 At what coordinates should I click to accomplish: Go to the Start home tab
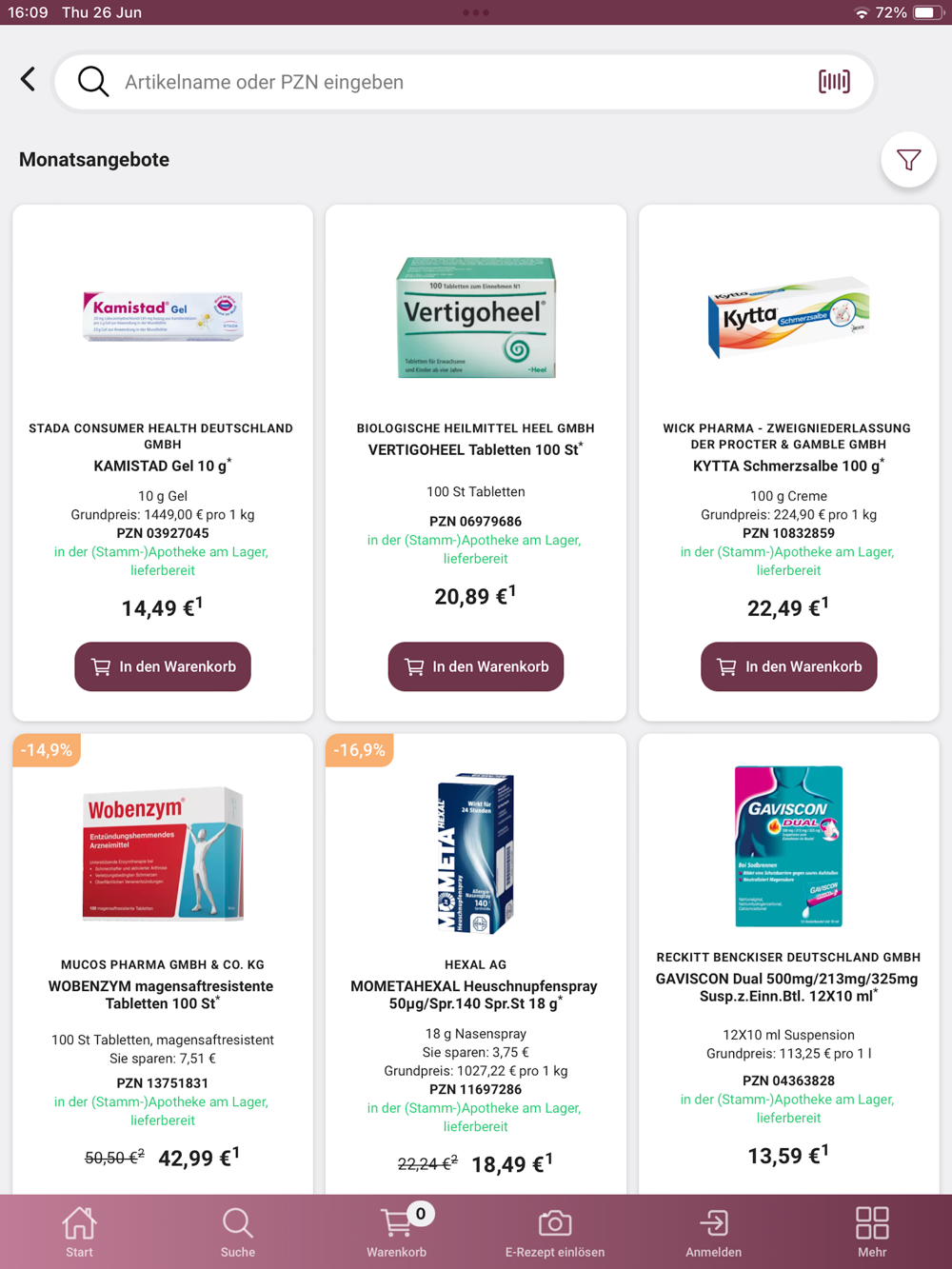79,1232
